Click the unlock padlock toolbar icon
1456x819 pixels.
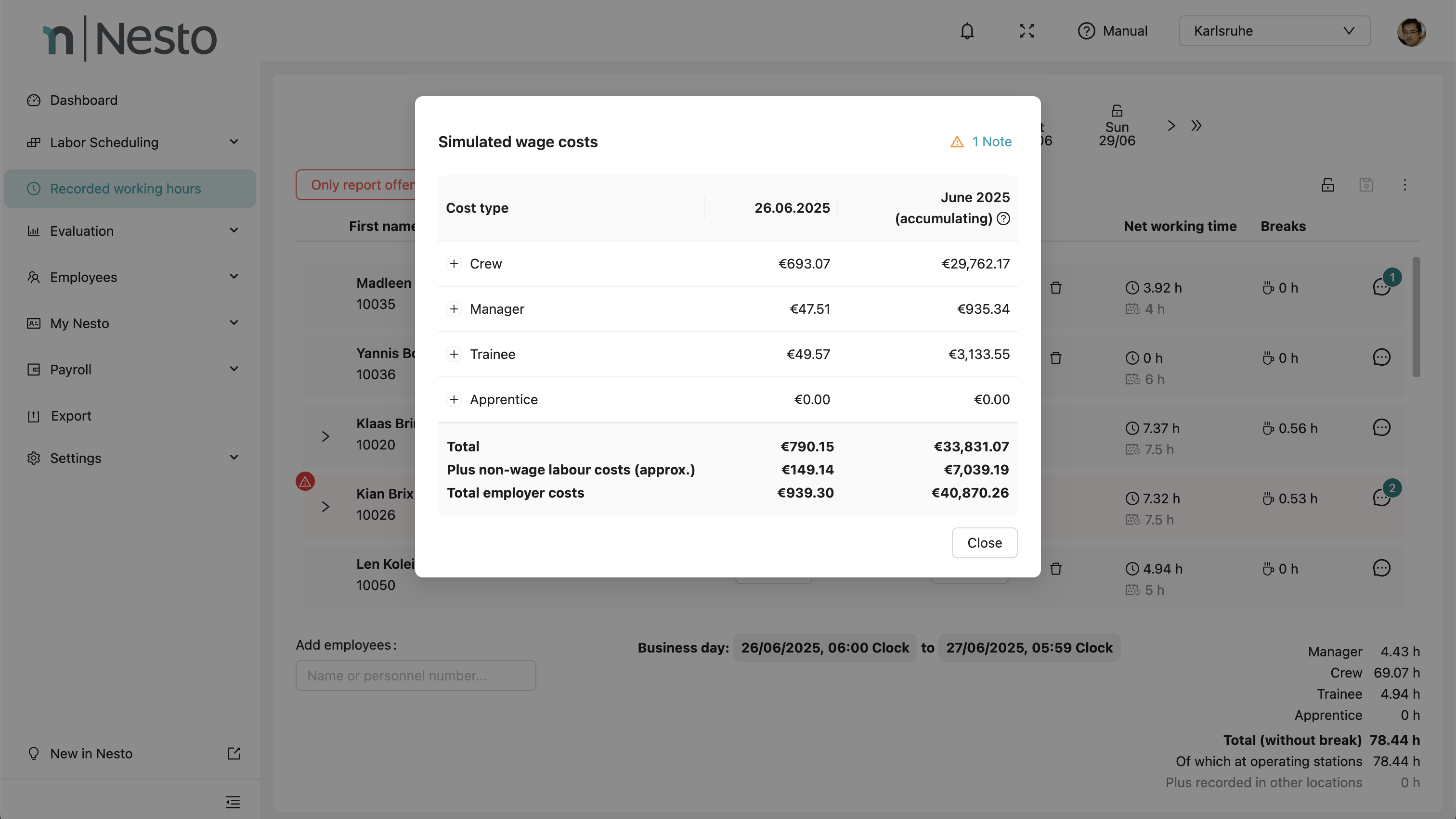(x=1328, y=185)
